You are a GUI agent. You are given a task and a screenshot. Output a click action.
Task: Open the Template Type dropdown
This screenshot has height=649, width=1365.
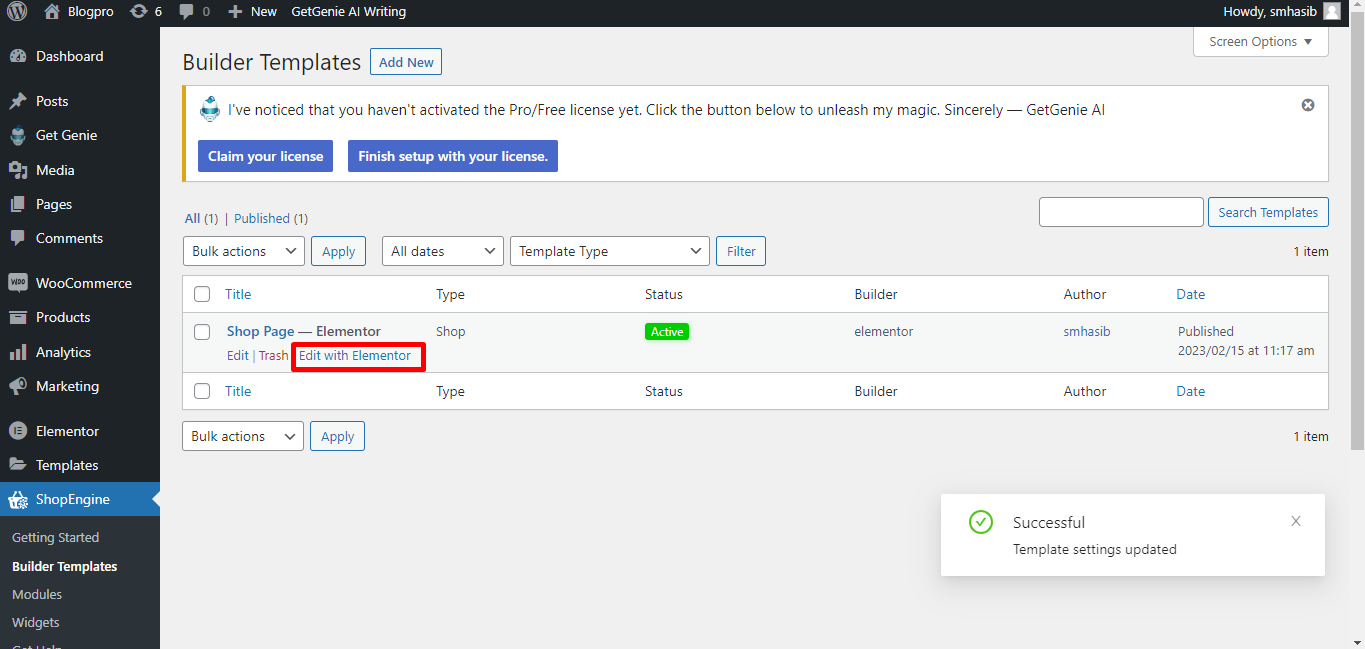pyautogui.click(x=610, y=251)
